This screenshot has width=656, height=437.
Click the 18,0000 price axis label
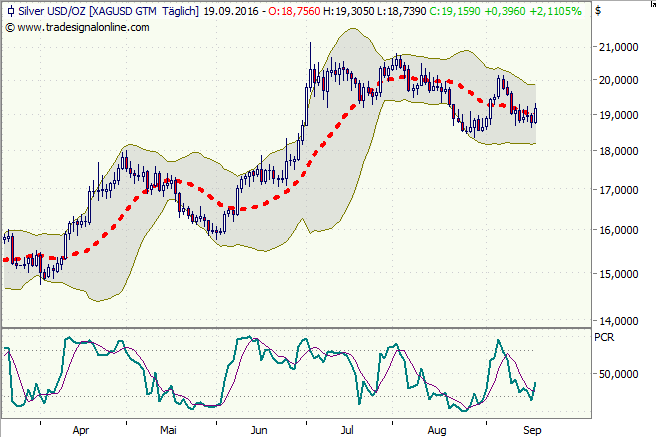pos(619,151)
